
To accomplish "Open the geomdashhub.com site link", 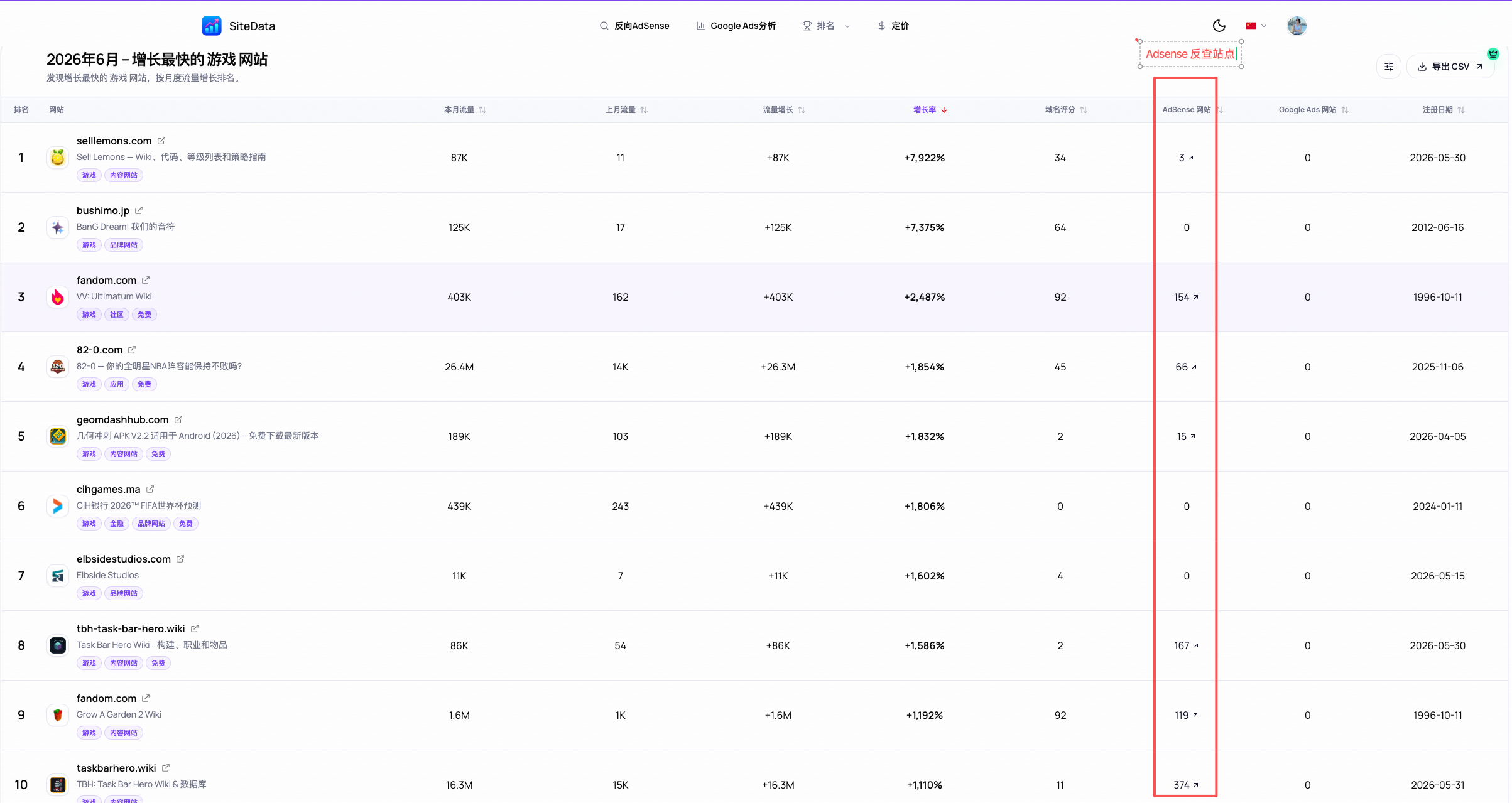I will pos(122,419).
